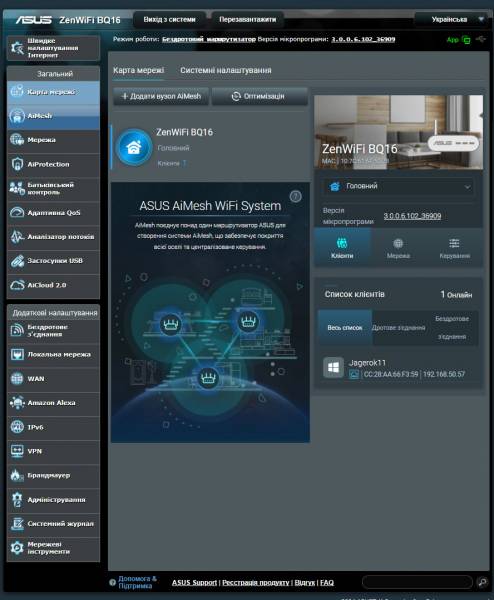Click the USB status icon in header

point(481,39)
